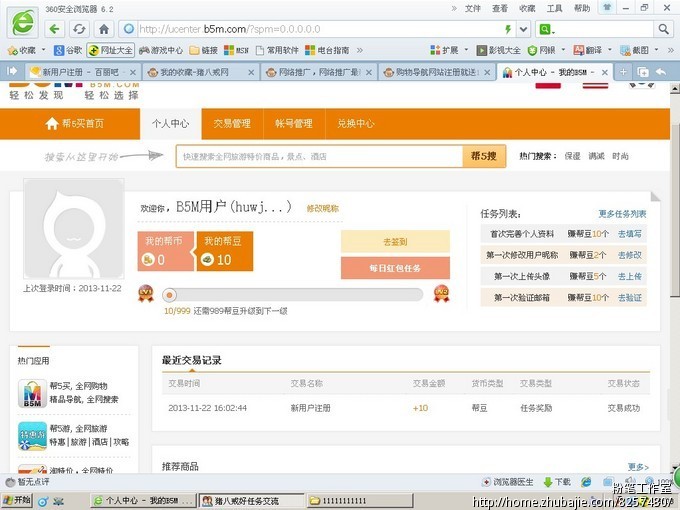This screenshot has height=510, width=680.
Task: Select the 交易管理 navigation tab
Action: point(232,124)
